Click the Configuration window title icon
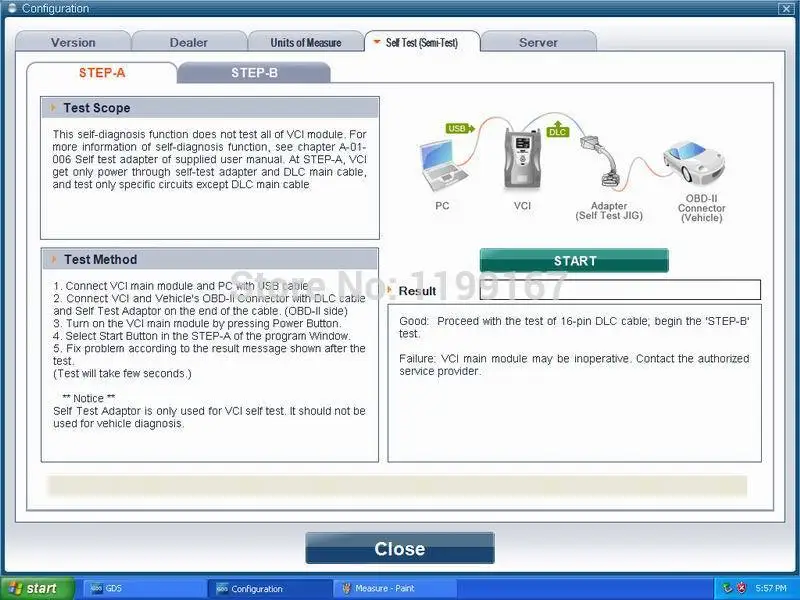Screen dimensions: 800x600 point(12,8)
